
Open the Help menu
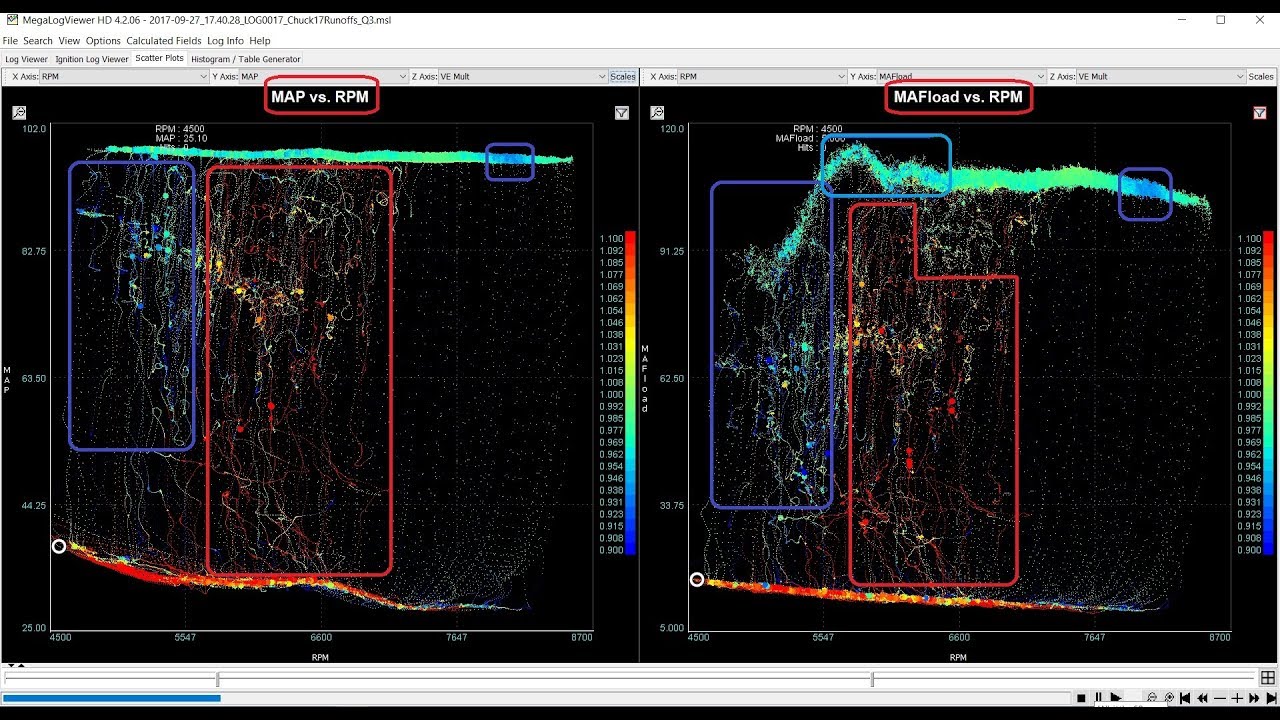coord(260,41)
